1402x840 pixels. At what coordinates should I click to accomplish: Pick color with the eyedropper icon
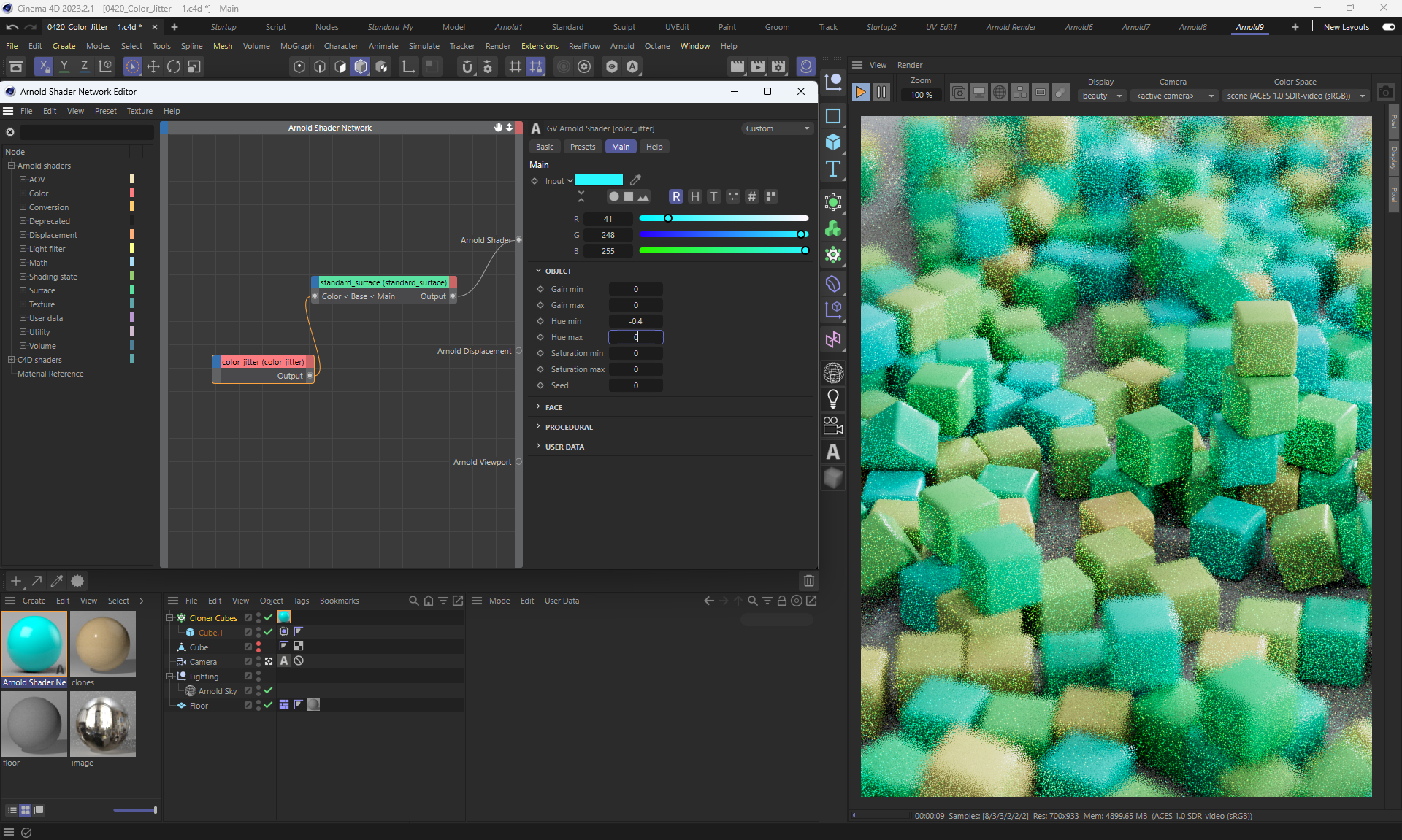pos(635,180)
